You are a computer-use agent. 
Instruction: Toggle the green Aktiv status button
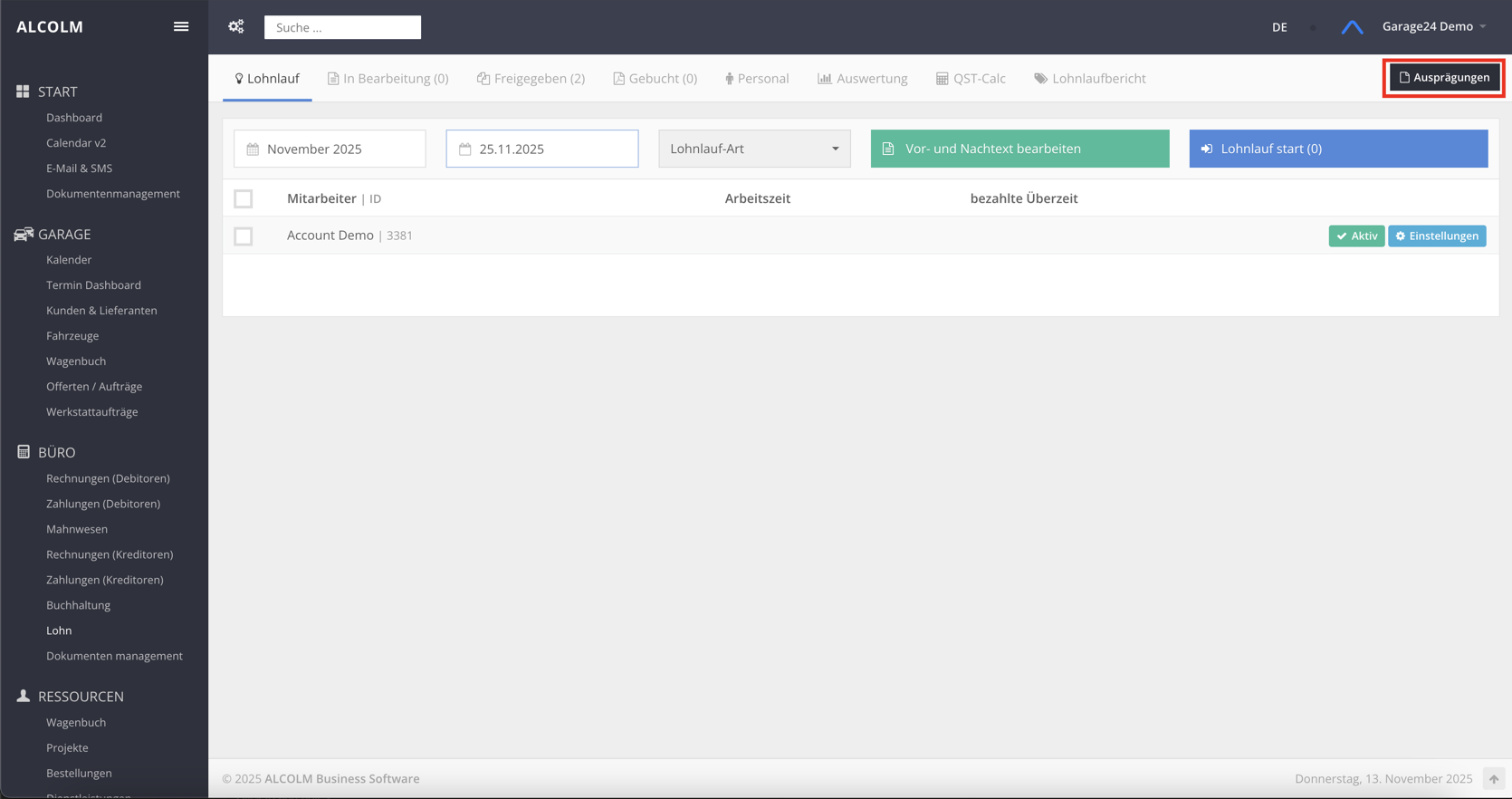pos(1355,236)
